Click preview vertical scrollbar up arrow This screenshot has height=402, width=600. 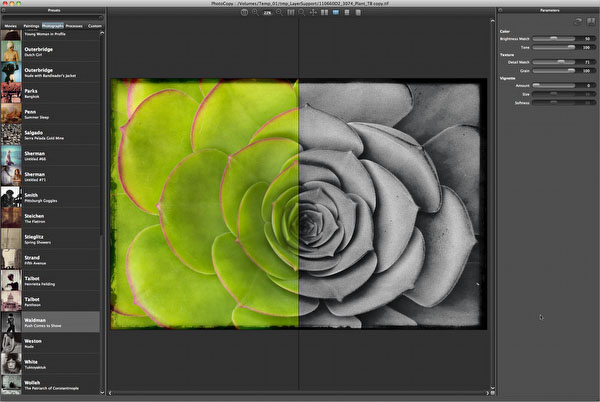pyautogui.click(x=492, y=21)
